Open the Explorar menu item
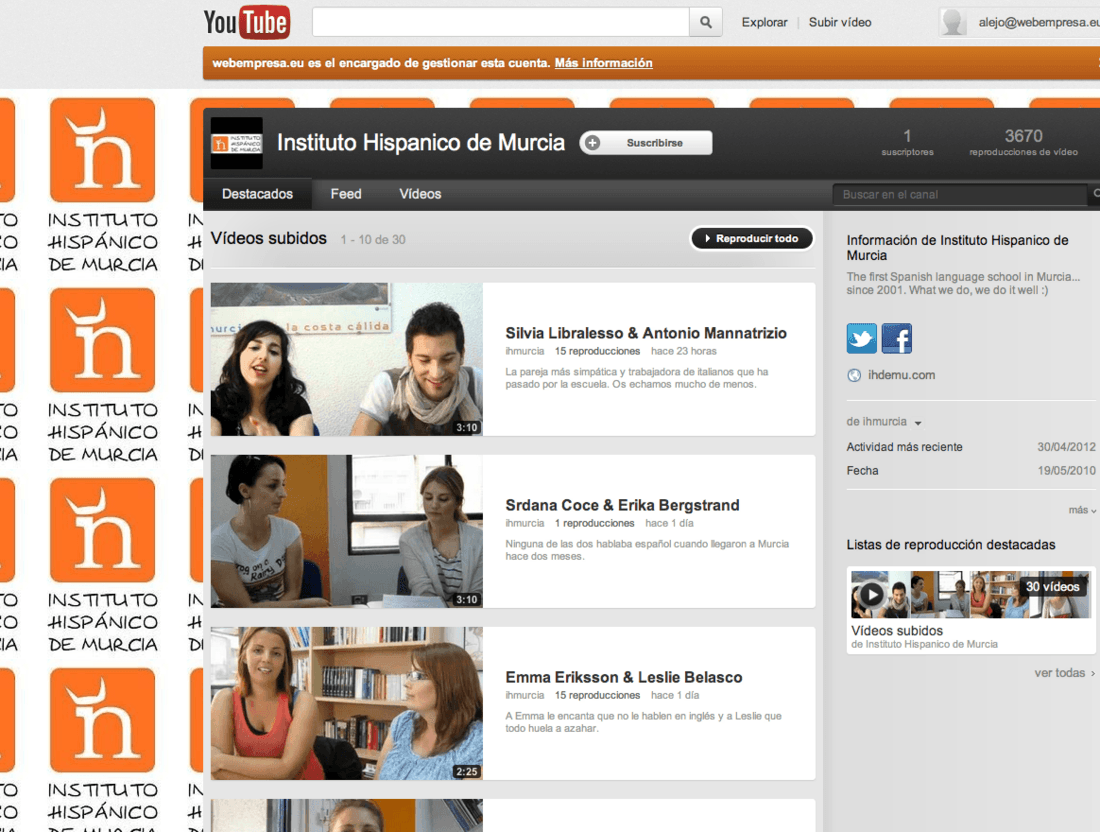Screen dimensions: 1100x832 click(x=765, y=22)
